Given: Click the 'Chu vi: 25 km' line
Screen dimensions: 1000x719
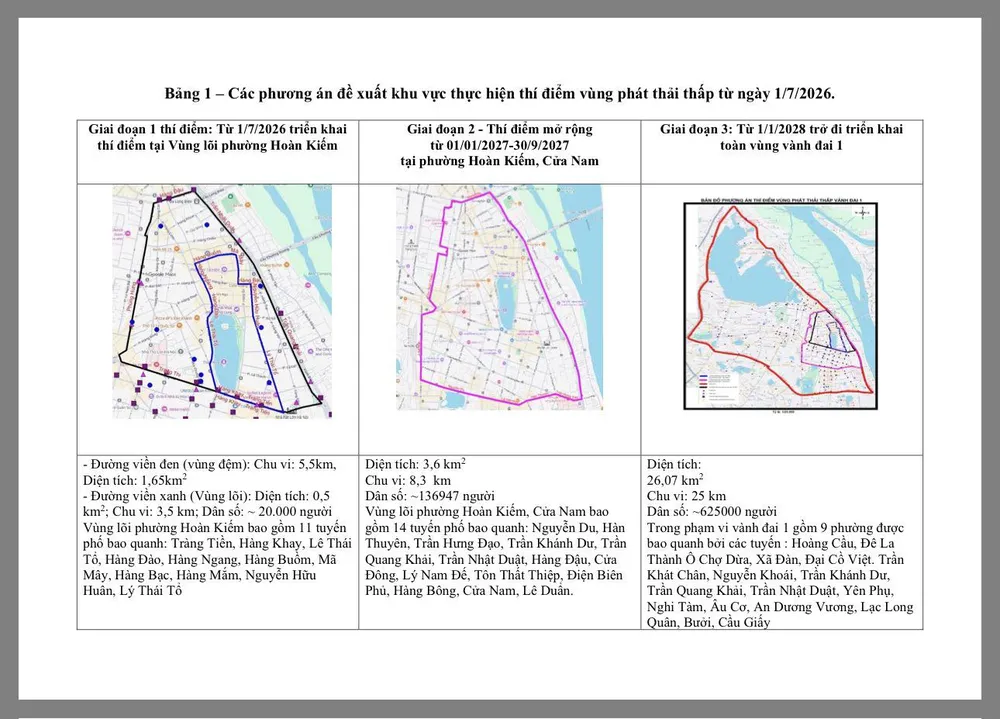Looking at the screenshot, I should tap(685, 495).
